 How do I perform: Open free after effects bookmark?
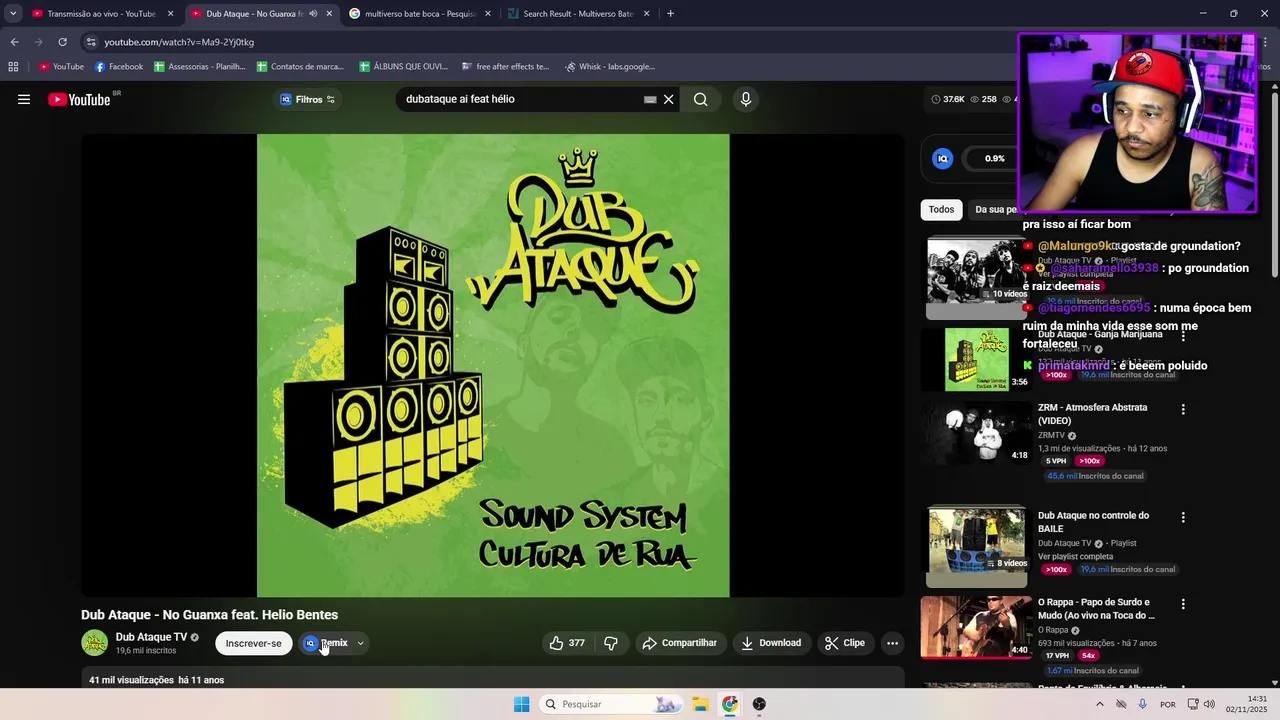tap(506, 67)
